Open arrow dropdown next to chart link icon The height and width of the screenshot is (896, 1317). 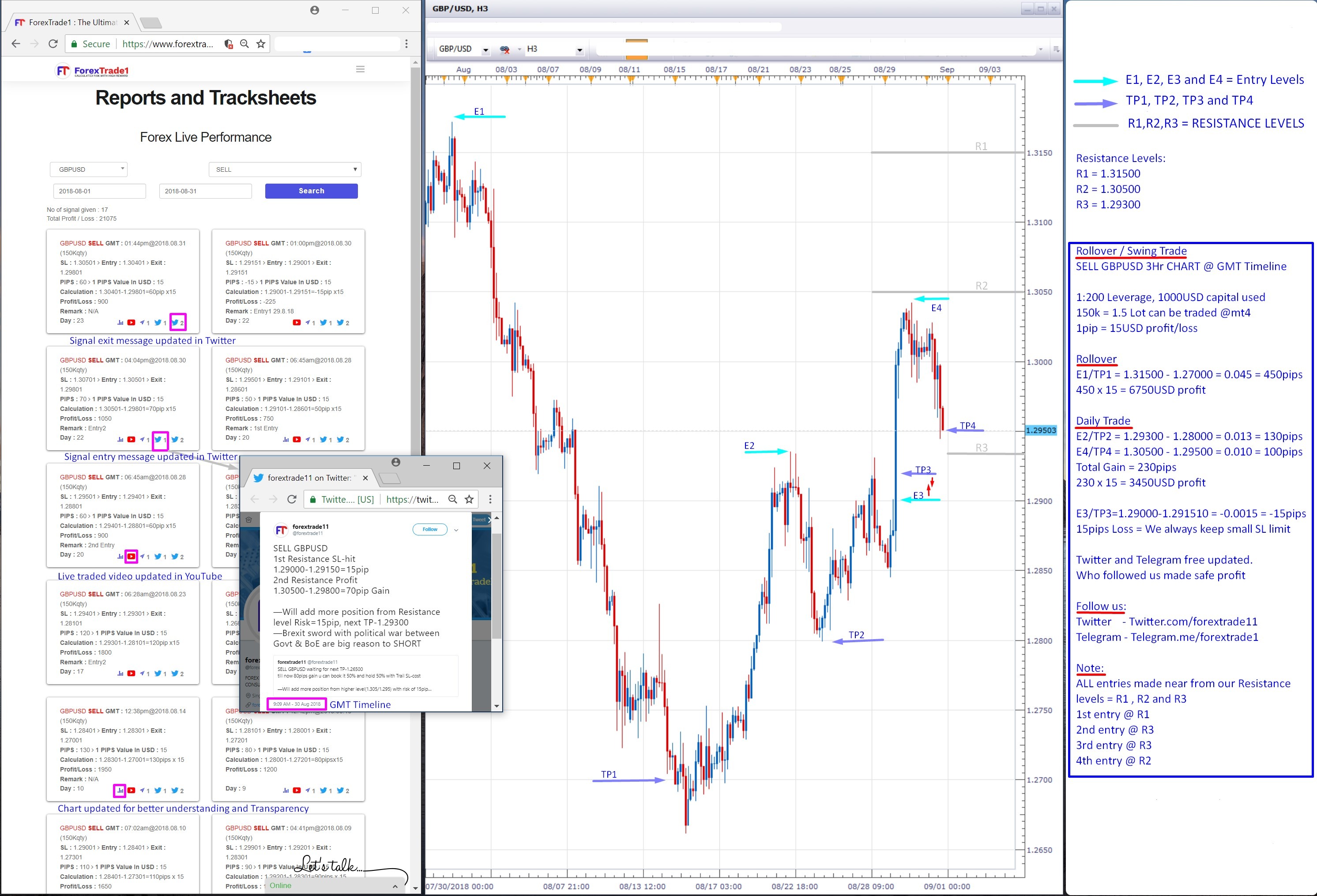click(x=519, y=49)
